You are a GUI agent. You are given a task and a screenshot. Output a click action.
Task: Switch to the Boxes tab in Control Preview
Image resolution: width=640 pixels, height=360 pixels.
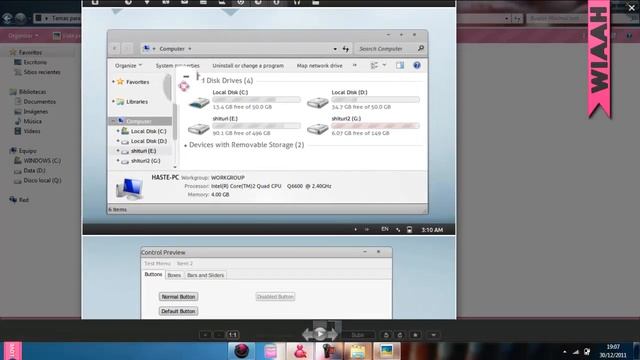[174, 275]
